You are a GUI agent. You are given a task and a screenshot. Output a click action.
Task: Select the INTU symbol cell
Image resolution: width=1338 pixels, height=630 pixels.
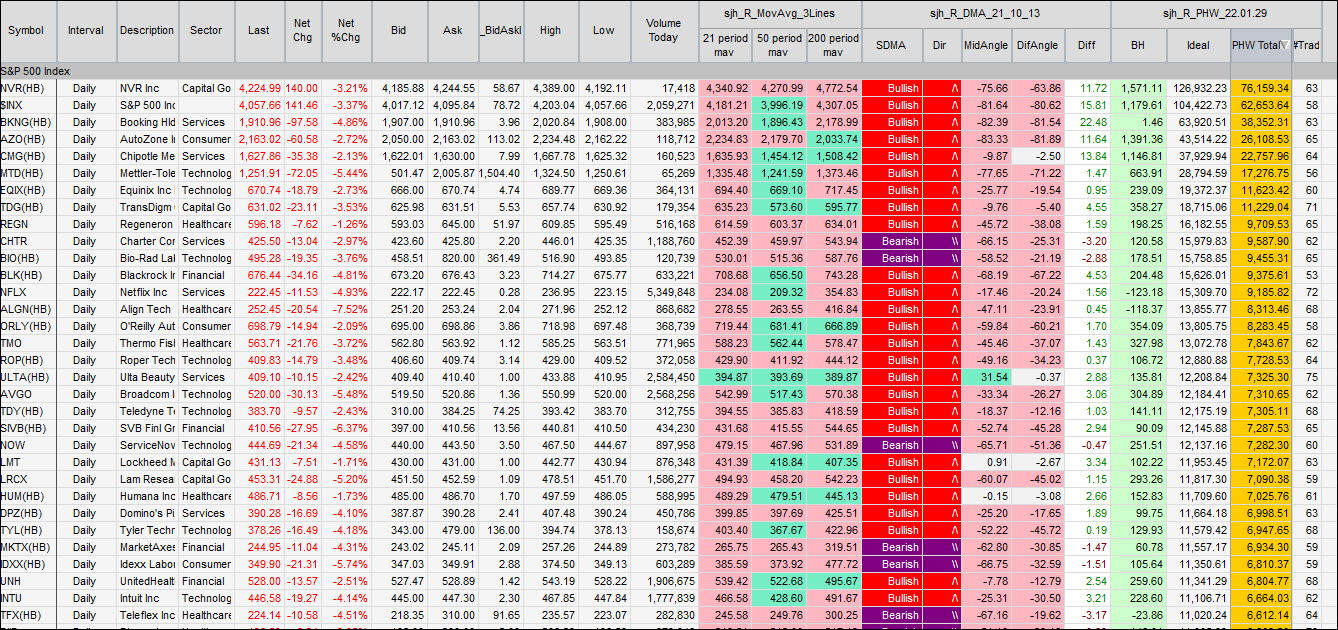(x=28, y=598)
